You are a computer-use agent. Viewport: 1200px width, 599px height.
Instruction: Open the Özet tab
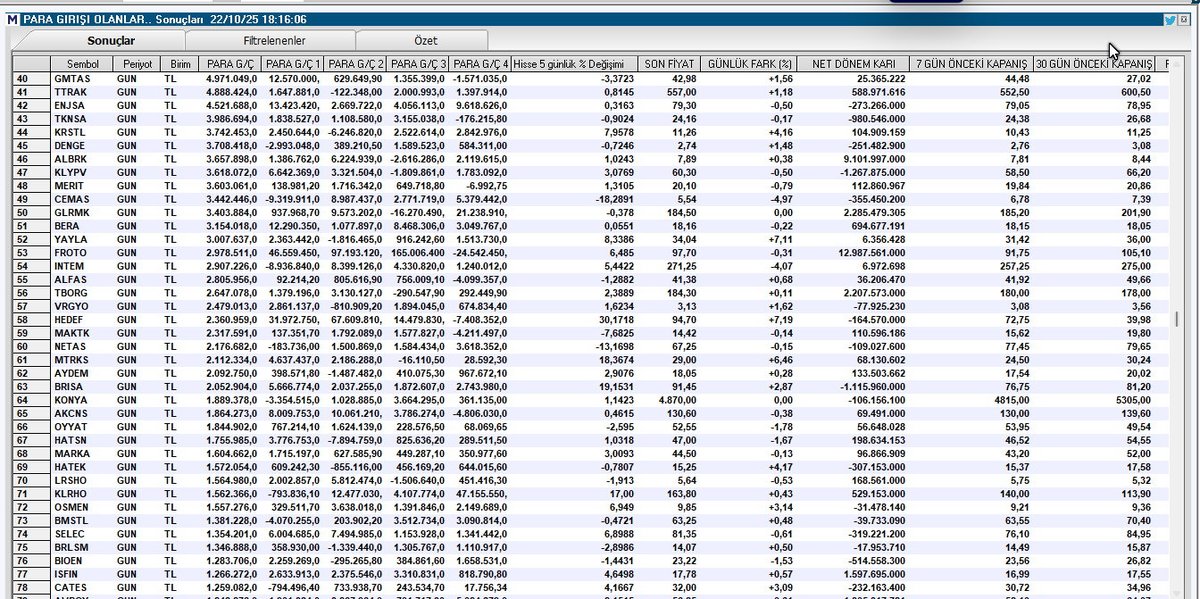(x=425, y=40)
